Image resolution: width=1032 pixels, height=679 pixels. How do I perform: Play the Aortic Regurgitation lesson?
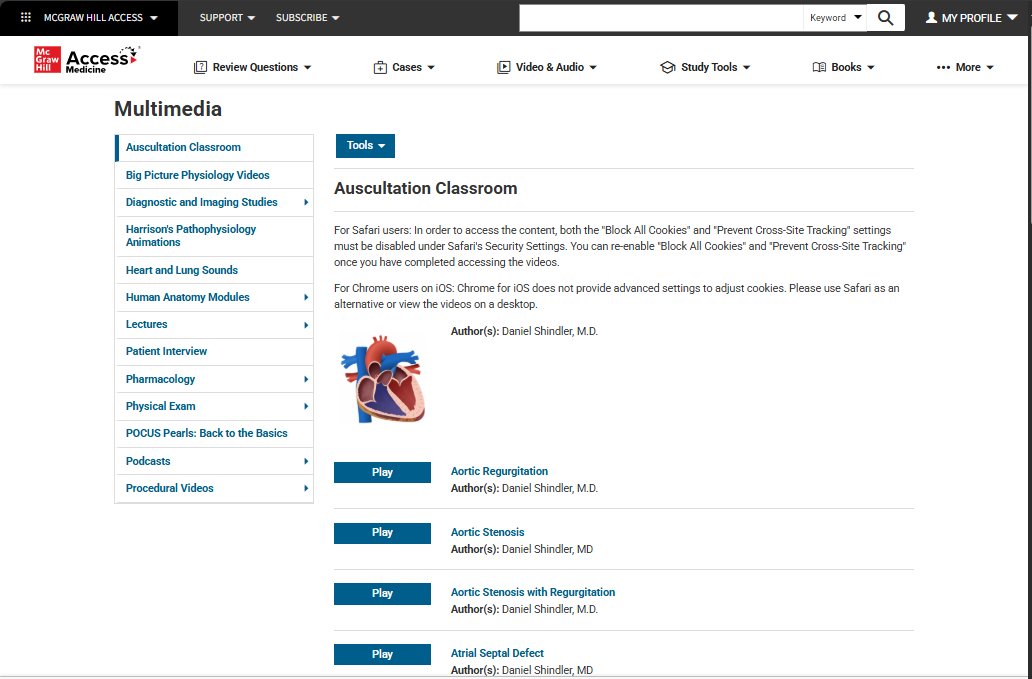[x=382, y=472]
